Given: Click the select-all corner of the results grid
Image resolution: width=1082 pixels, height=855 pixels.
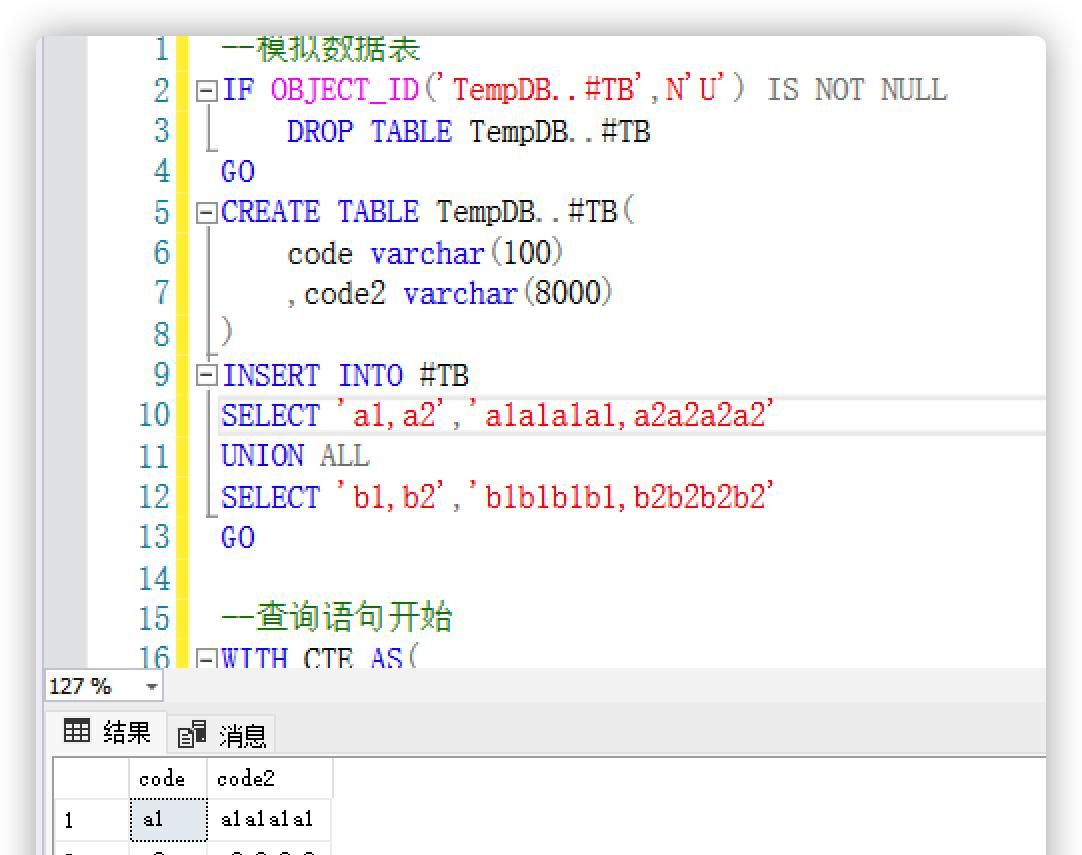Looking at the screenshot, I should pyautogui.click(x=91, y=778).
